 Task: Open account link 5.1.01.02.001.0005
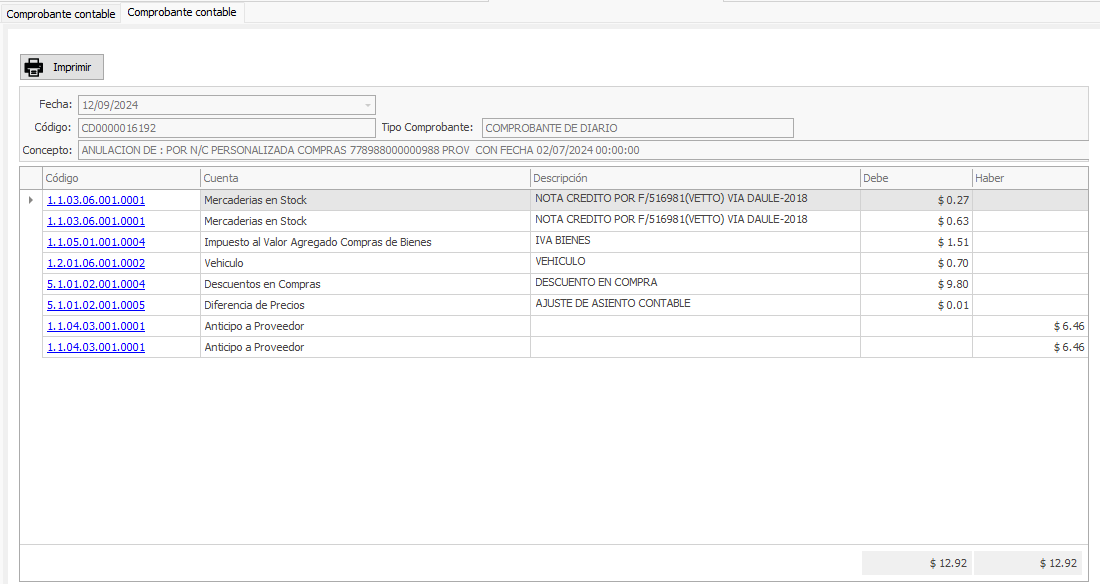96,305
